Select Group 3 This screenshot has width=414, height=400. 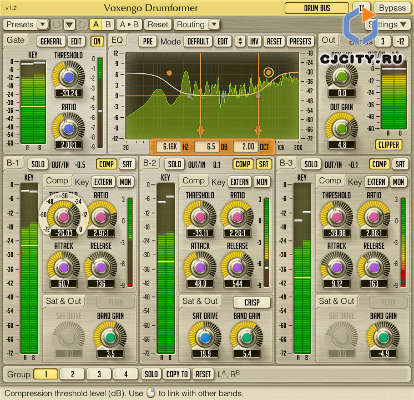tap(99, 374)
